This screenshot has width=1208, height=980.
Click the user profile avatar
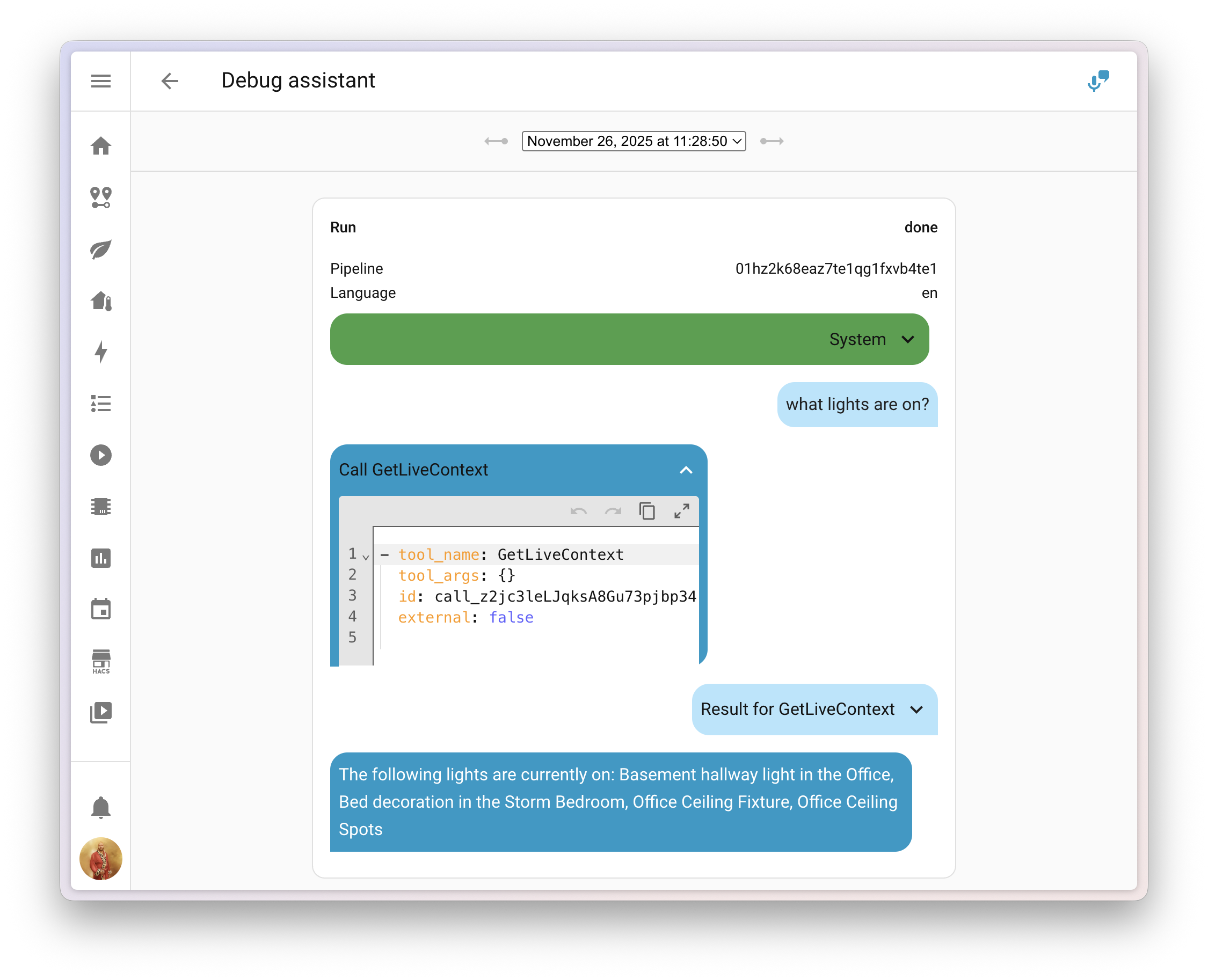[x=100, y=858]
